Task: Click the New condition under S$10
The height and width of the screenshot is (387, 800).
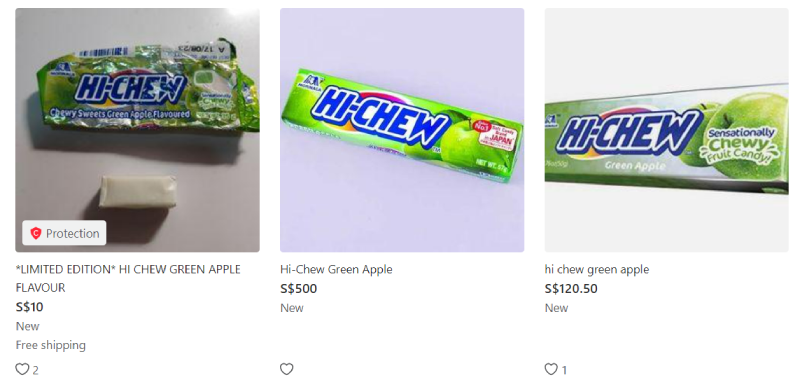Action: (x=28, y=326)
